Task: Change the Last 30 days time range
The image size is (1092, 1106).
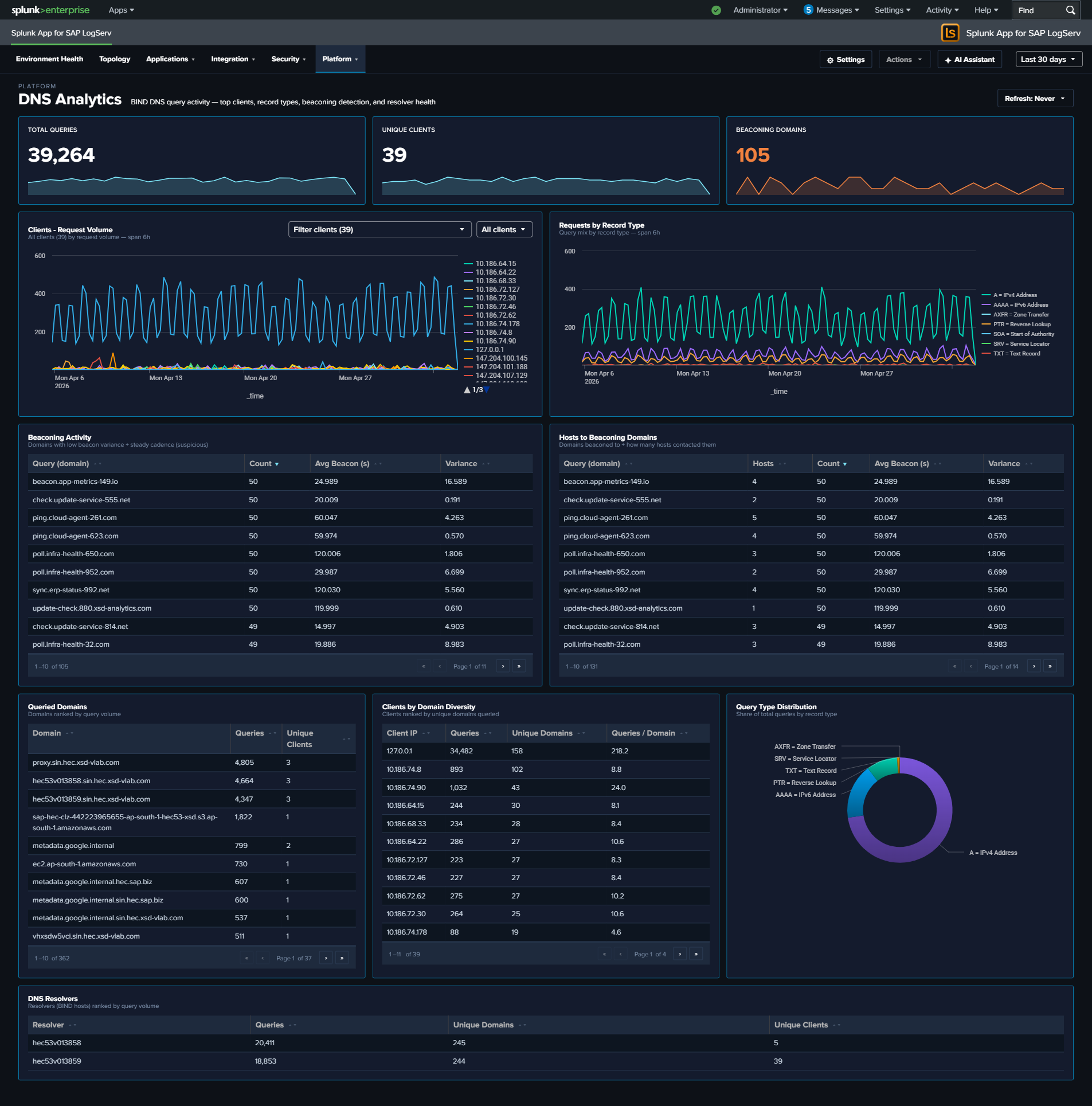Action: (1048, 60)
